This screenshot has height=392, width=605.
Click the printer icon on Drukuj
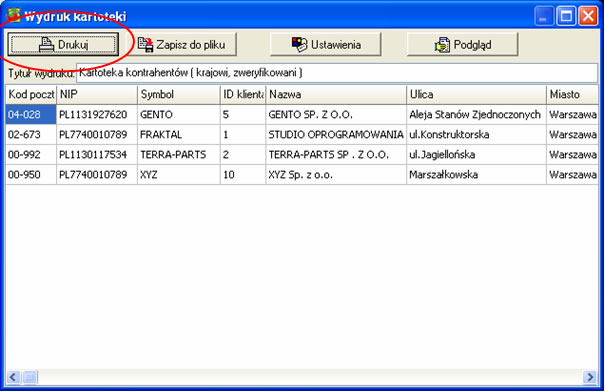(46, 45)
